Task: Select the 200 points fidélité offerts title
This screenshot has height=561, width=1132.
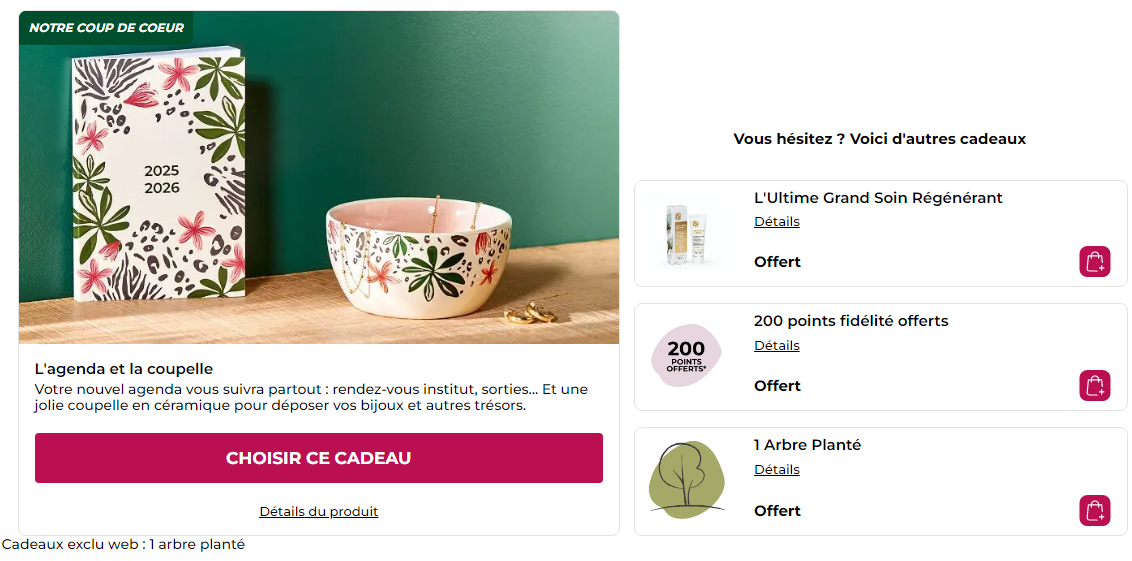Action: pos(851,321)
